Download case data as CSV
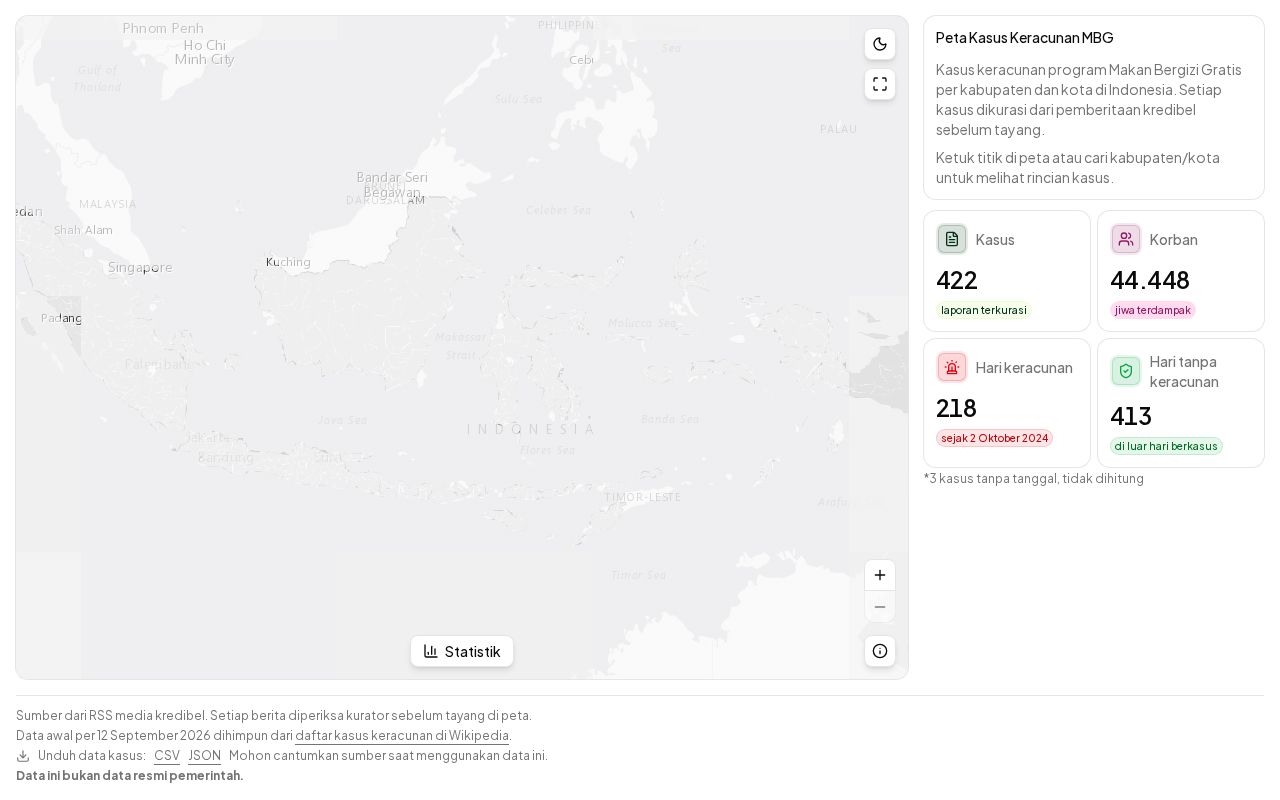Image resolution: width=1280 pixels, height=800 pixels. click(167, 756)
